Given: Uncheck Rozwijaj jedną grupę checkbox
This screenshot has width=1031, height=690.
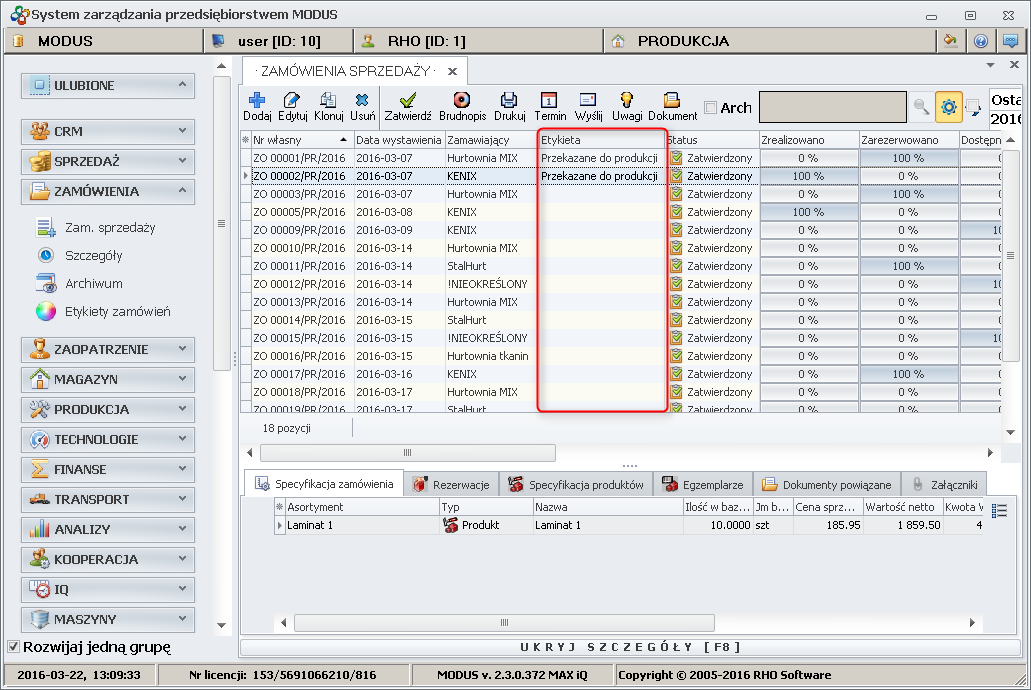Looking at the screenshot, I should 13,647.
